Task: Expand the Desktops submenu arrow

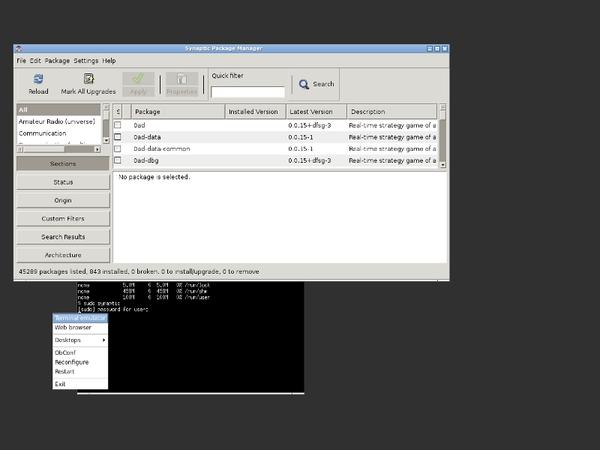Action: (104, 340)
